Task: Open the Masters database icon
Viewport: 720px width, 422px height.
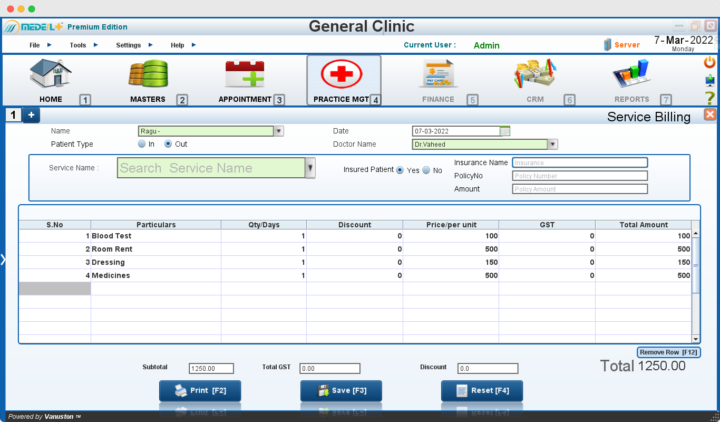Action: [x=148, y=76]
